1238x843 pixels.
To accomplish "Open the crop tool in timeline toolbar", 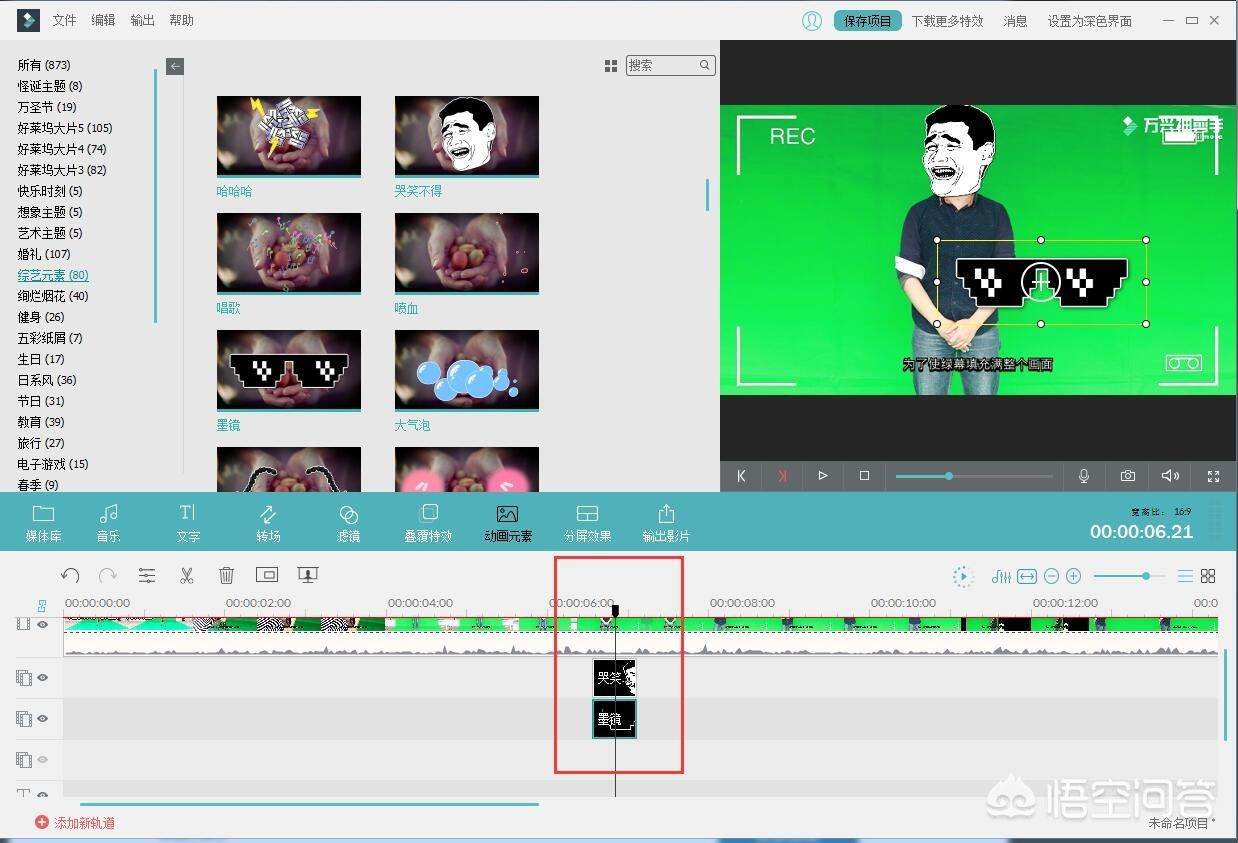I will [x=267, y=575].
